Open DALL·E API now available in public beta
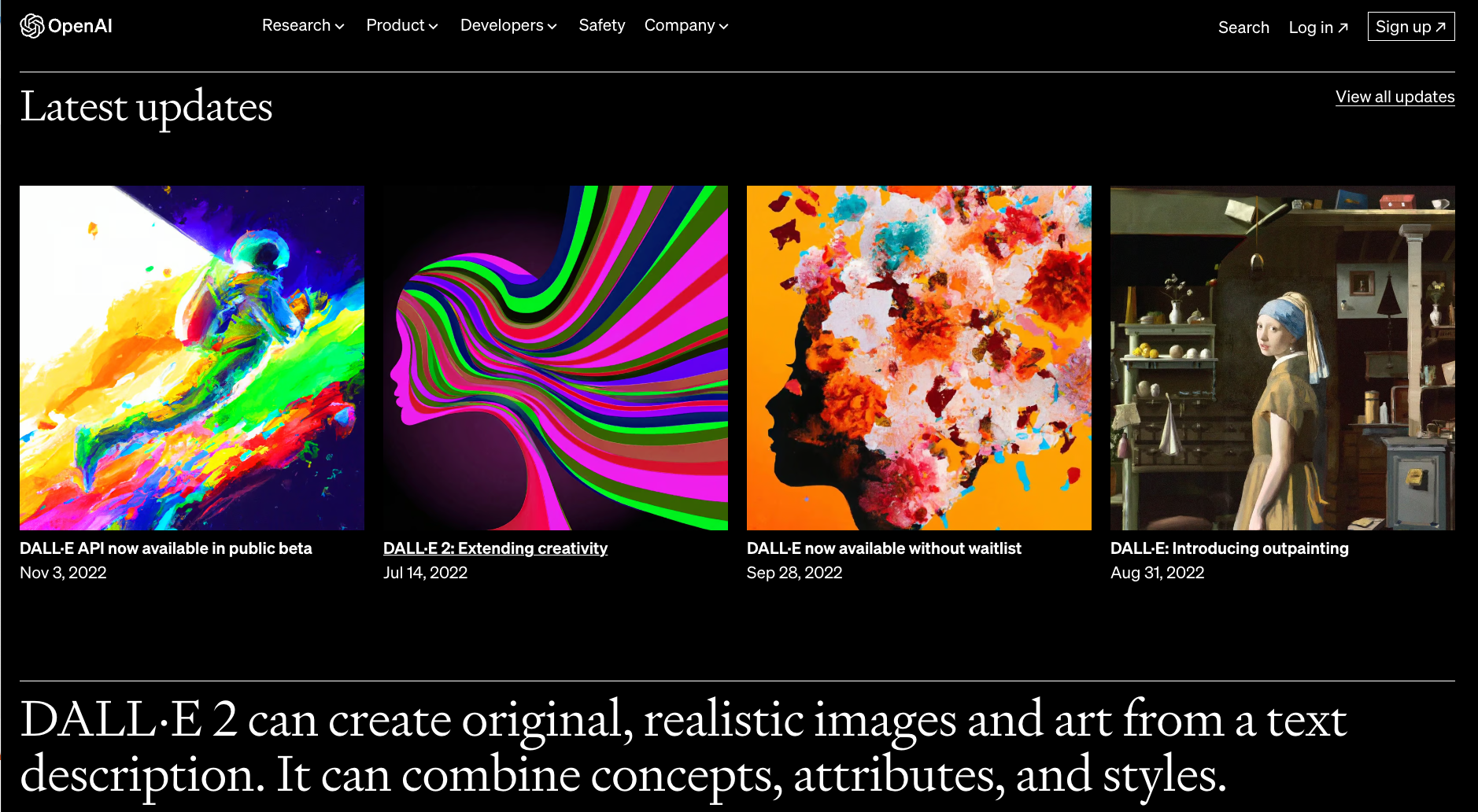 coord(166,548)
